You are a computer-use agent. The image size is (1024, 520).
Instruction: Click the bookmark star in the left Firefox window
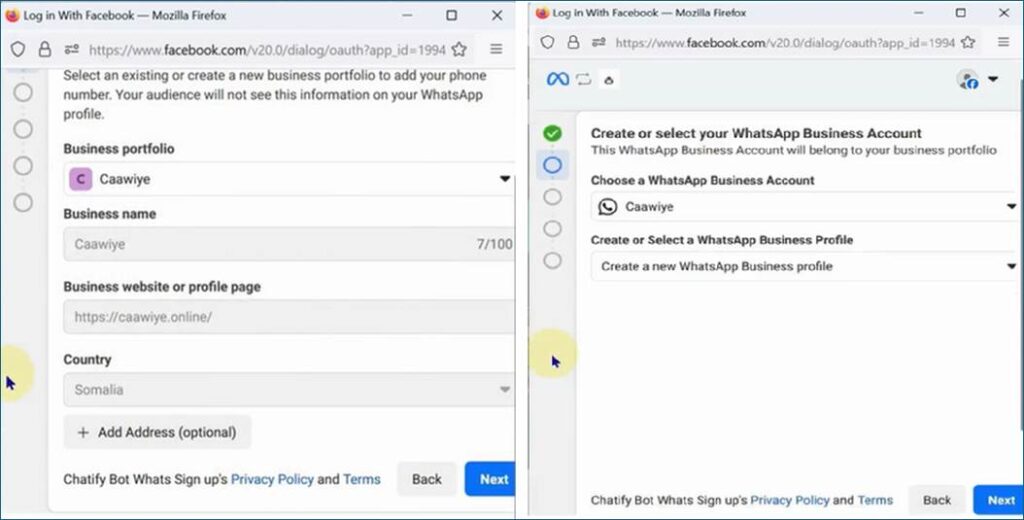click(459, 49)
